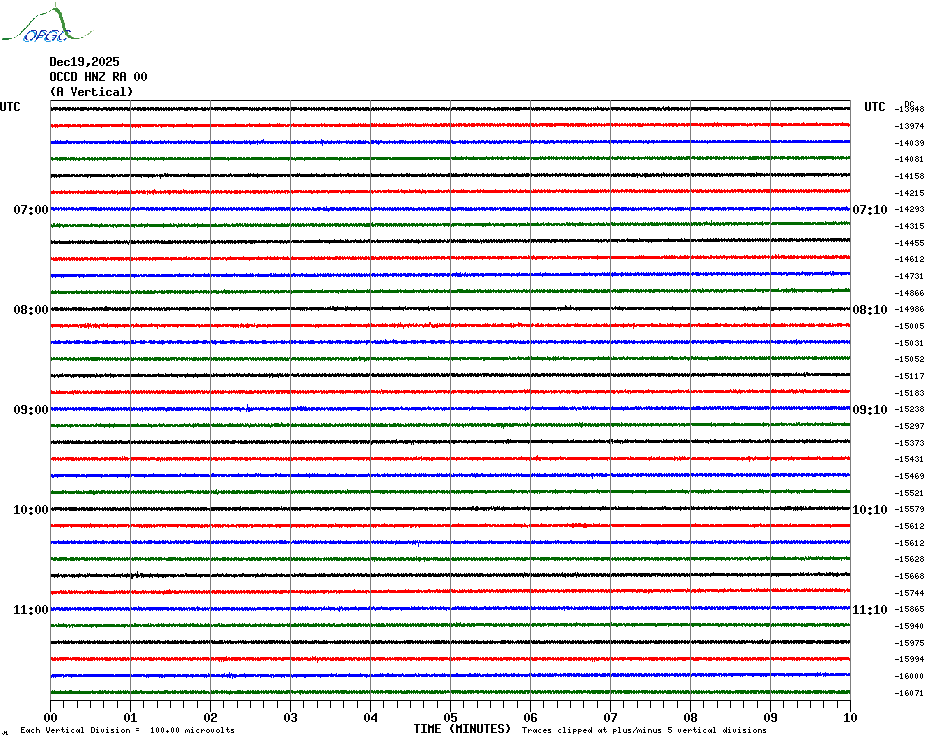Select the 11:00 time marker on left

point(30,610)
